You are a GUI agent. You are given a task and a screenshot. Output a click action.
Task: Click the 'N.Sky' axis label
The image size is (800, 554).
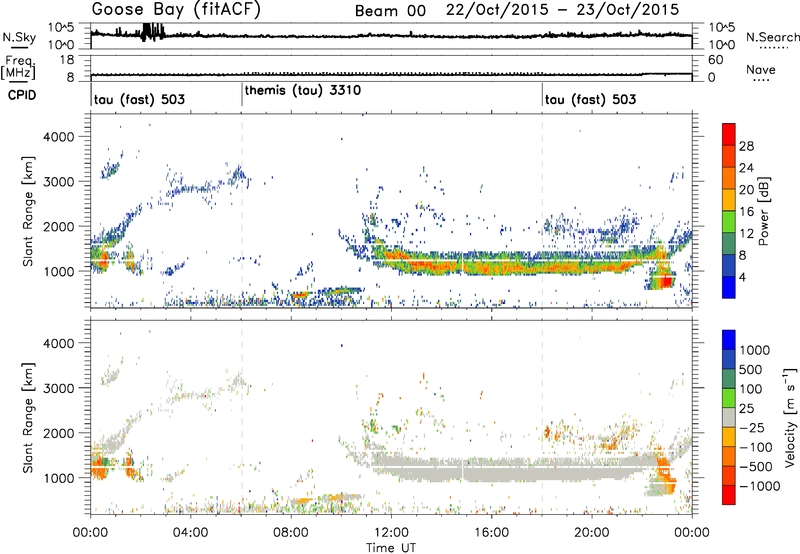click(19, 37)
